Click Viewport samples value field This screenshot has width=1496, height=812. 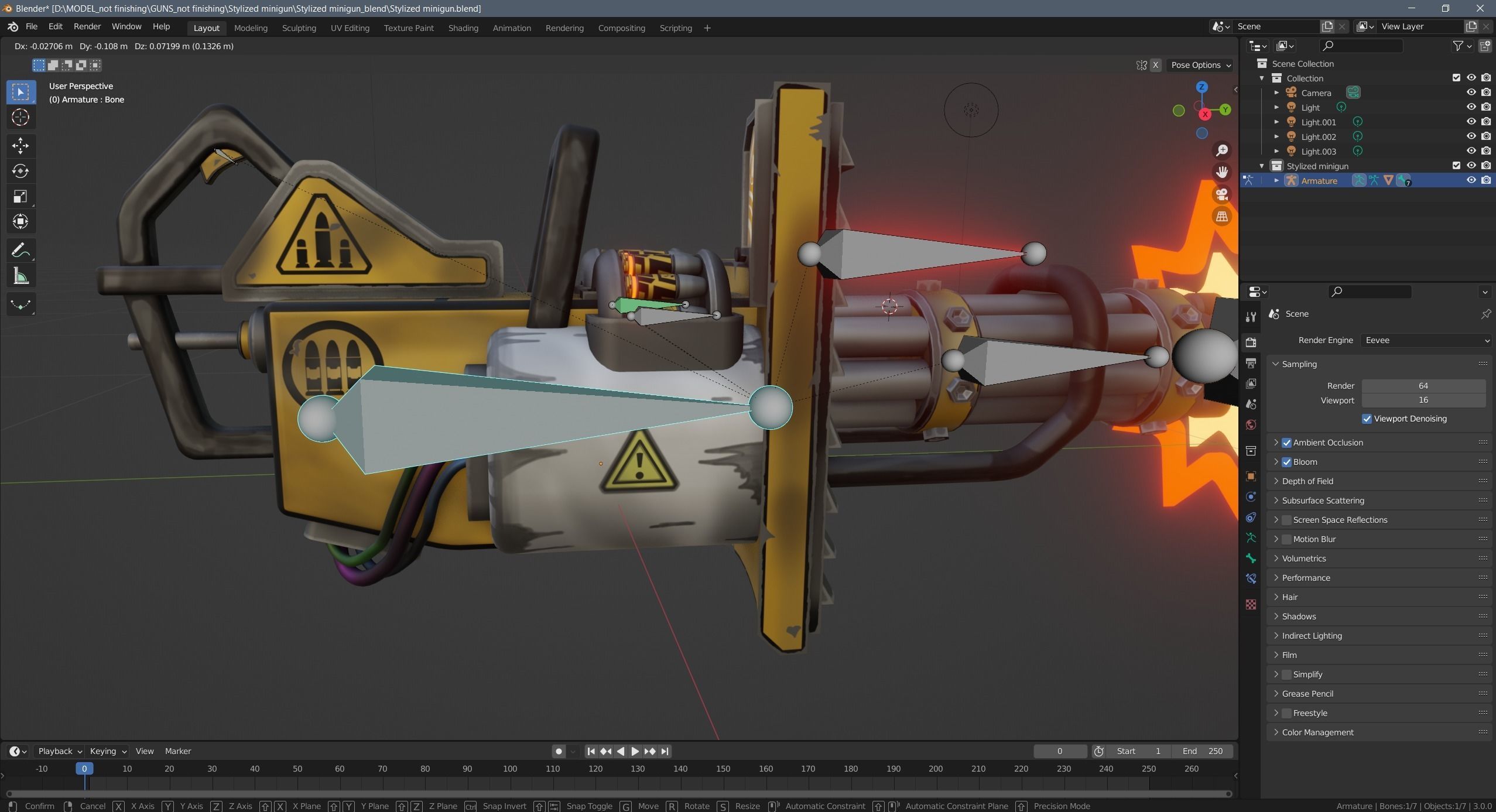coord(1423,400)
